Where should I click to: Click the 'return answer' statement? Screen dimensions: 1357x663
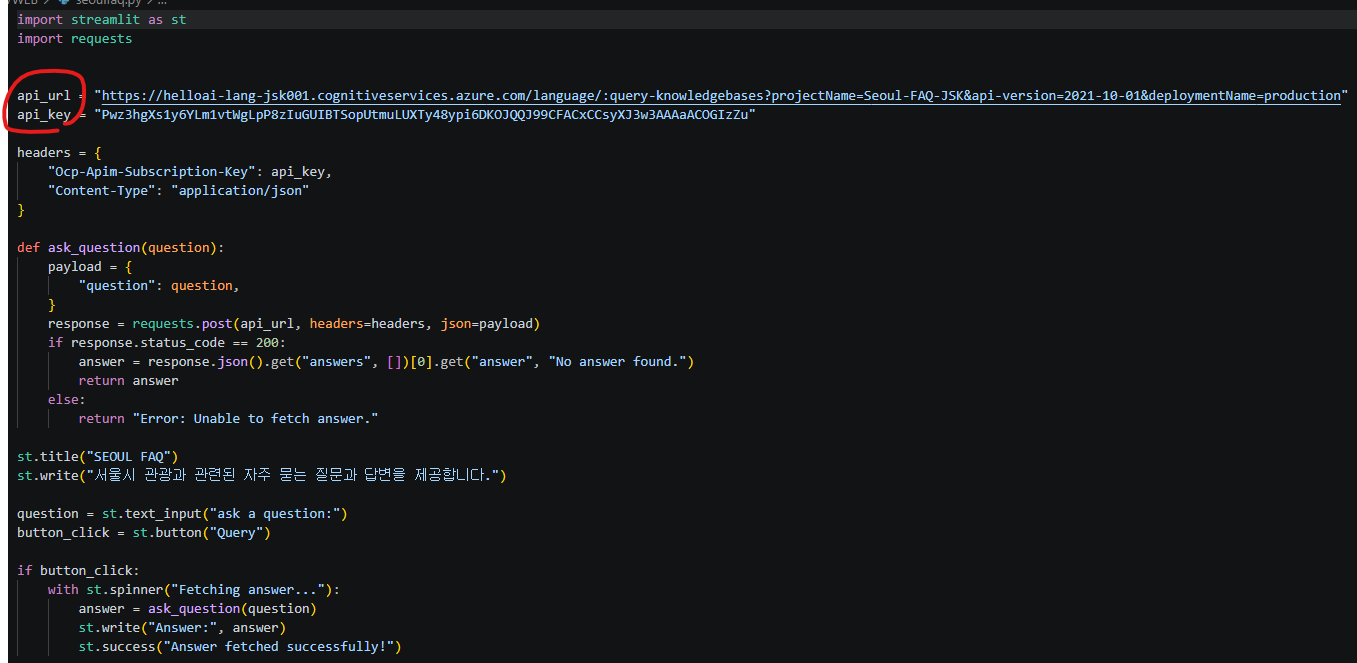(128, 381)
